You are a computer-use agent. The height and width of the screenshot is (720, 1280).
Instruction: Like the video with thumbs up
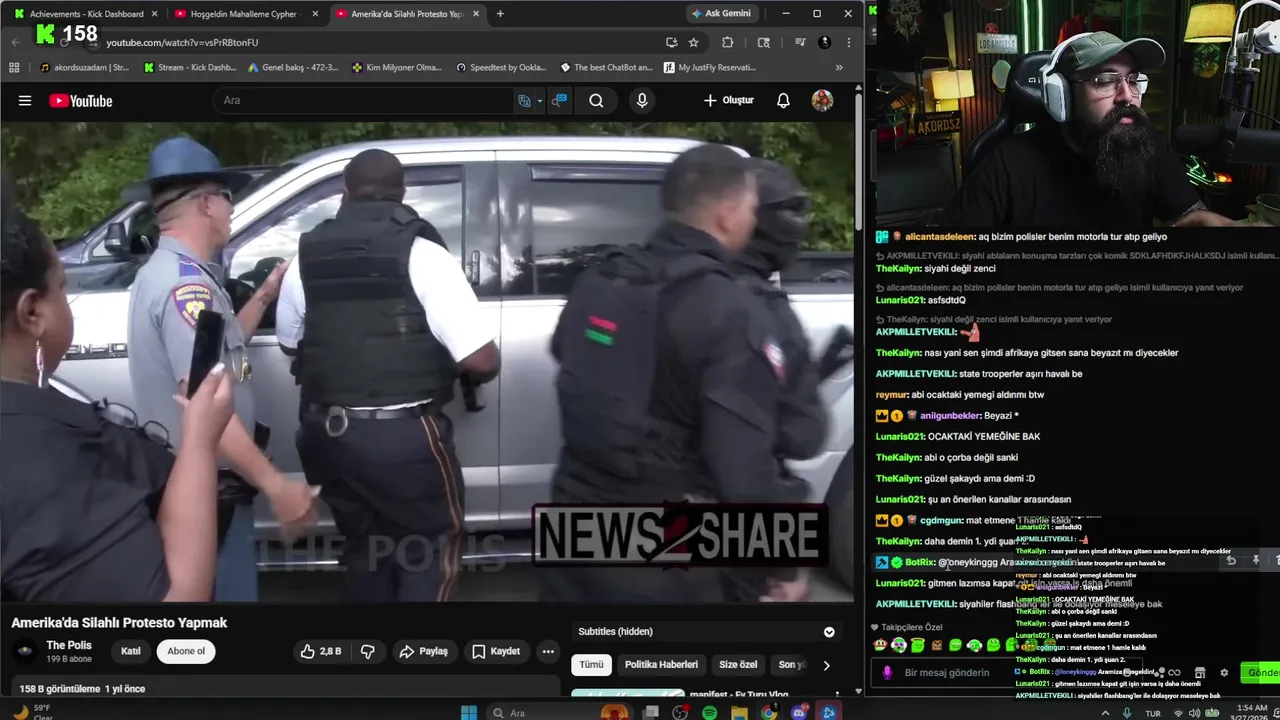click(321, 651)
